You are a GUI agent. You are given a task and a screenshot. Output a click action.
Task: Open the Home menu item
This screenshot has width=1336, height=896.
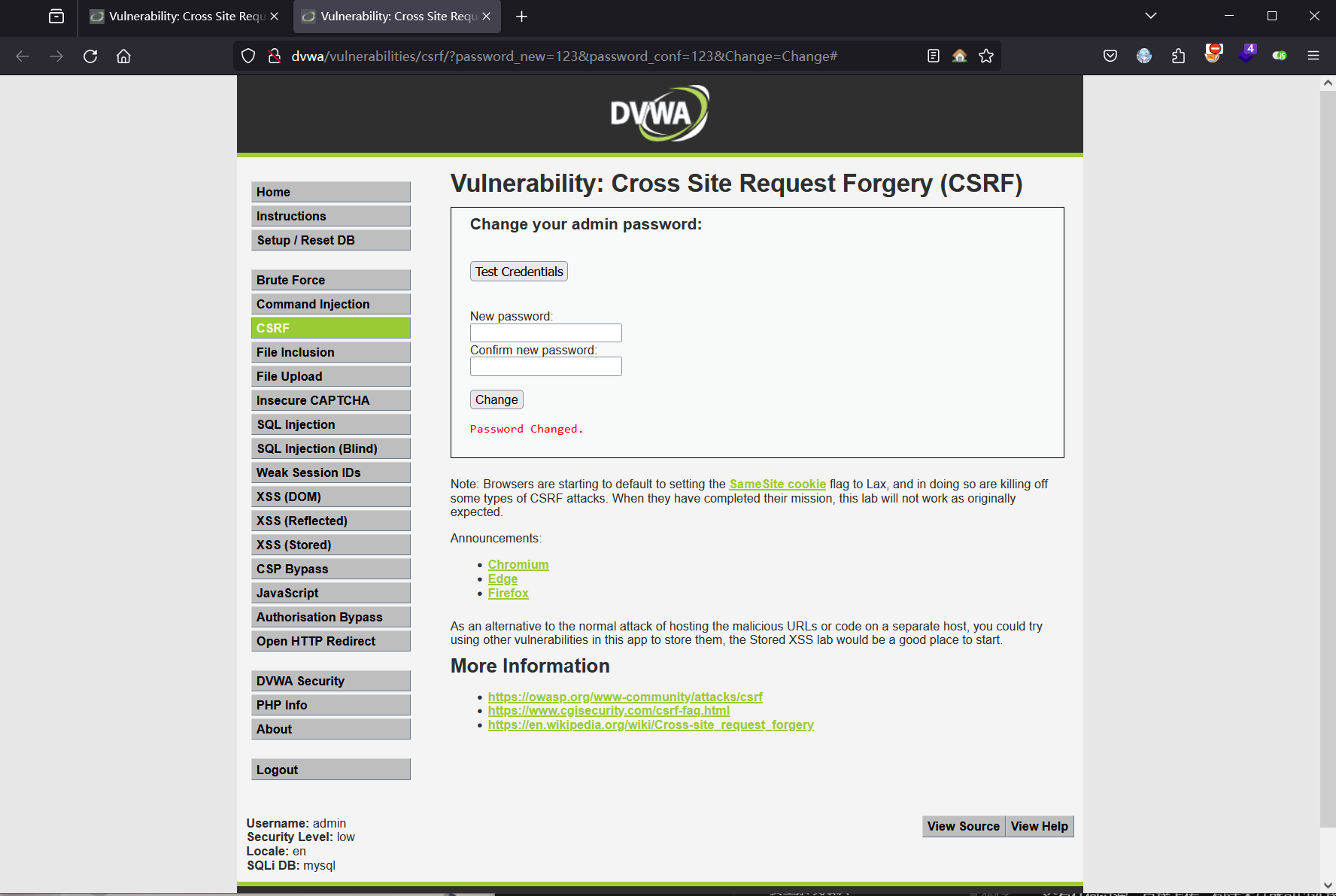click(x=331, y=192)
